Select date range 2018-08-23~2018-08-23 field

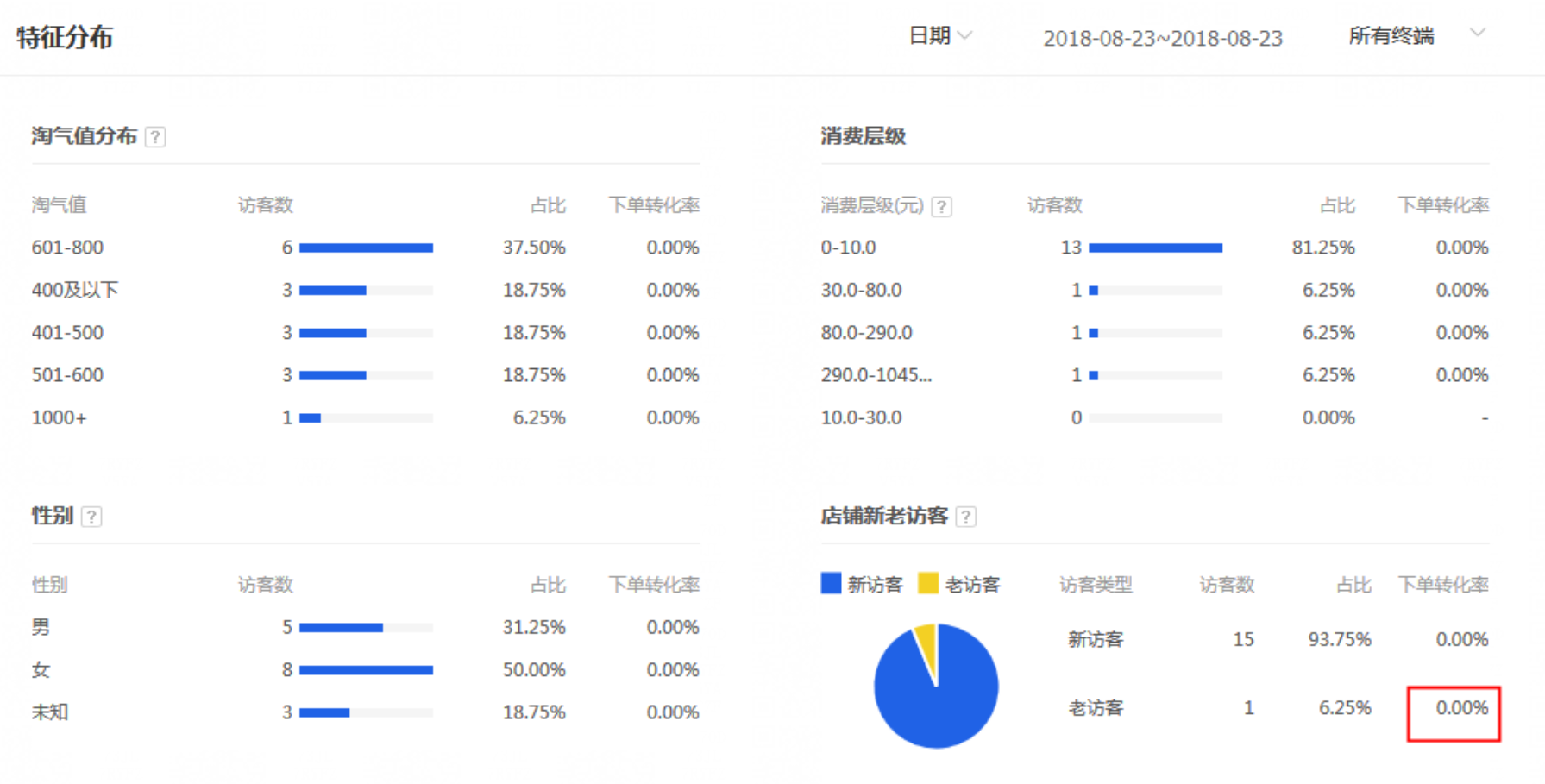pos(1163,39)
